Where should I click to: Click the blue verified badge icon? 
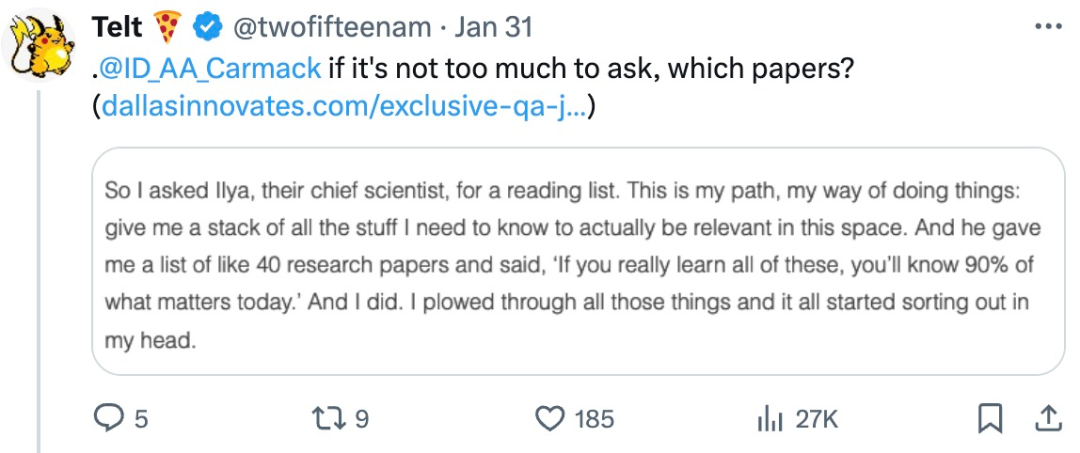pyautogui.click(x=206, y=28)
